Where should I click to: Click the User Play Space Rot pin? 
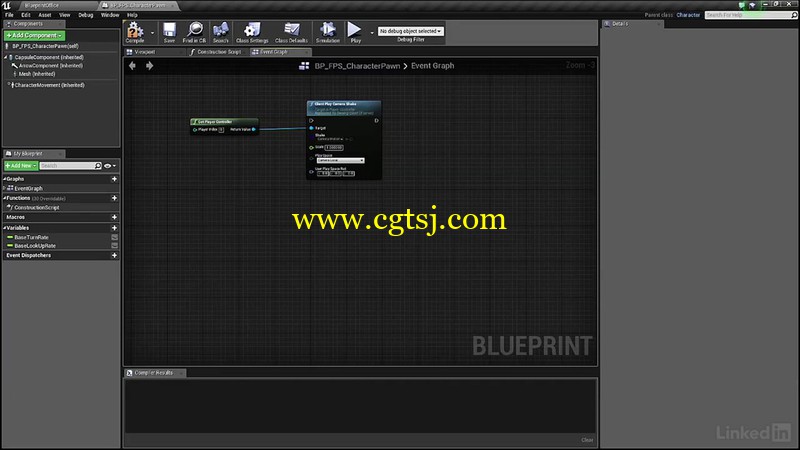tap(311, 172)
